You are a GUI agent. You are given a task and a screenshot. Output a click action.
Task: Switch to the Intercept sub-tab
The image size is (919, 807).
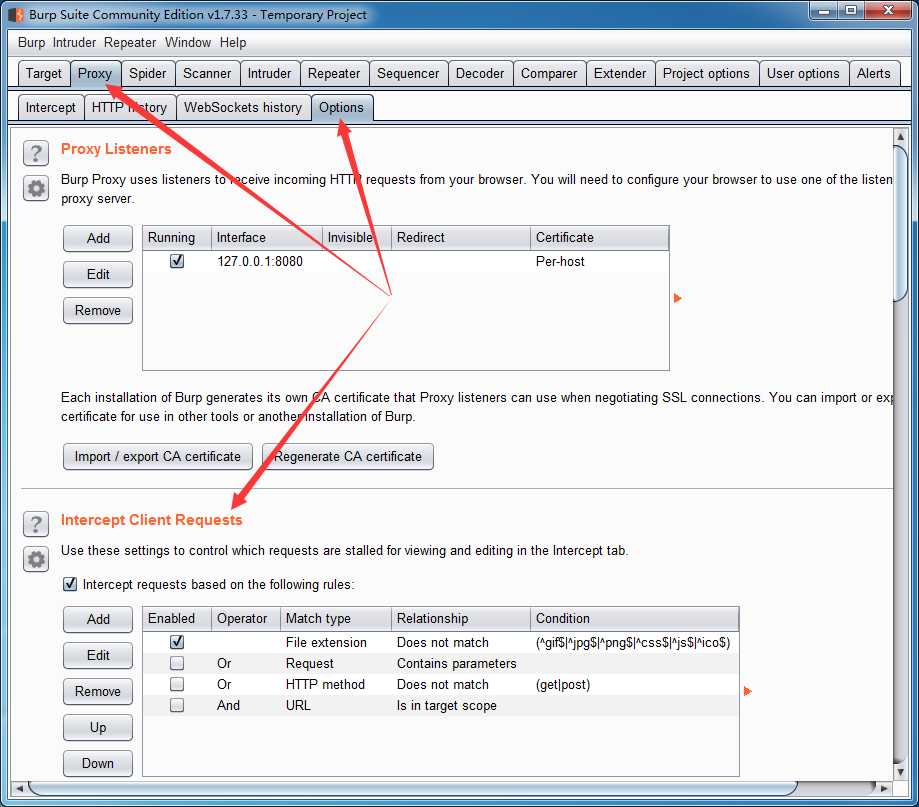tap(50, 107)
